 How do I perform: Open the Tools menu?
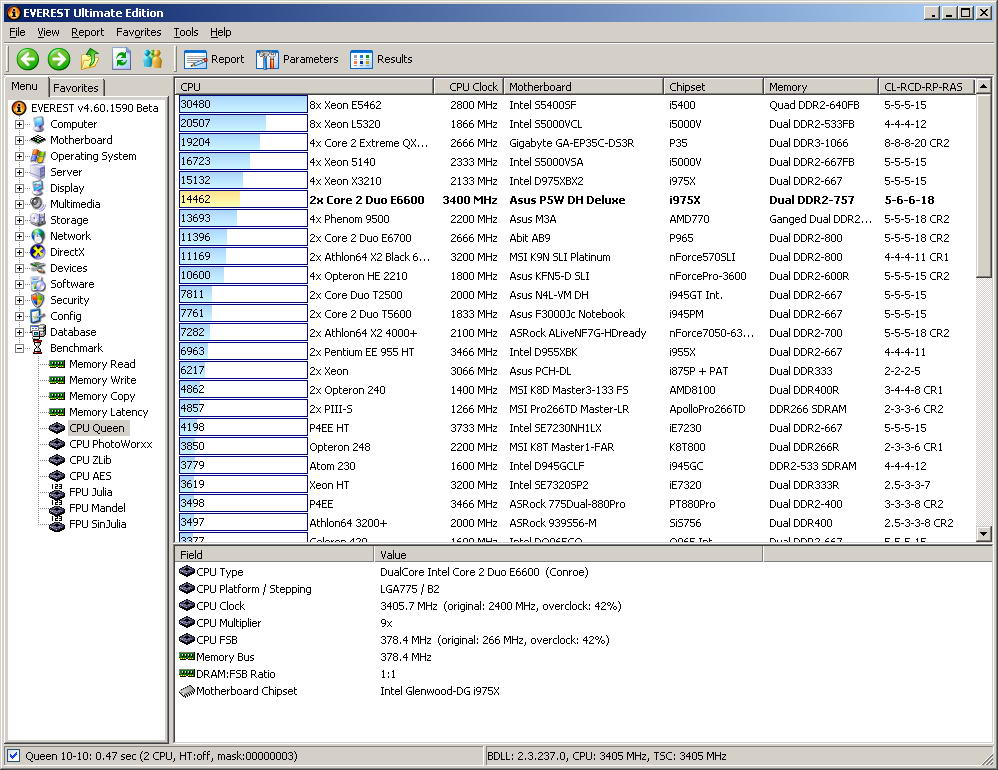click(x=186, y=32)
